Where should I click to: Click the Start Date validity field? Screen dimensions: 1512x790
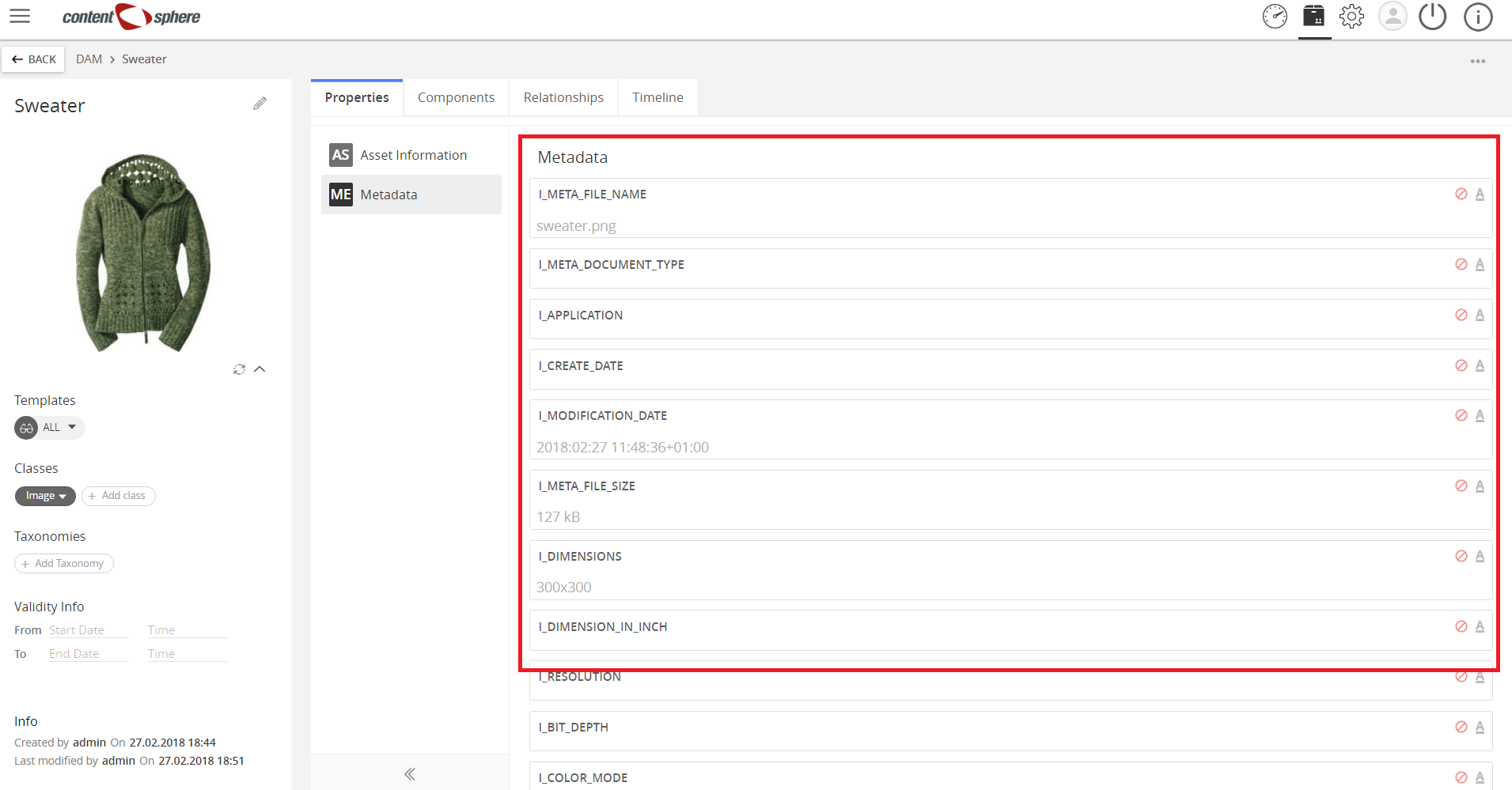tap(88, 630)
